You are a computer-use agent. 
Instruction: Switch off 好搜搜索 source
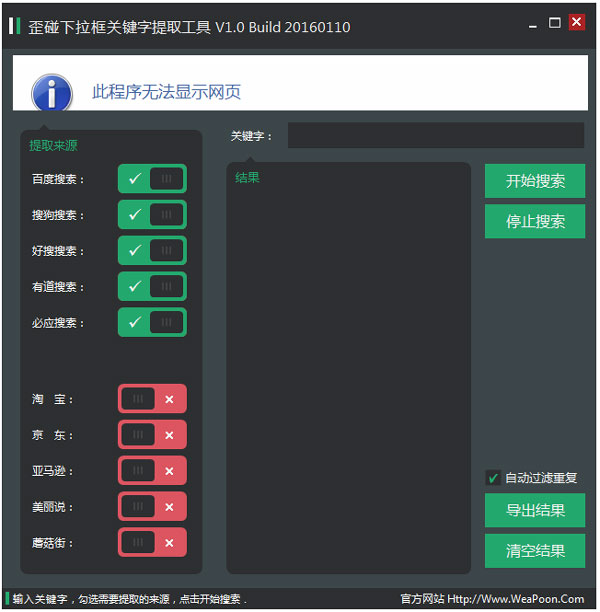pyautogui.click(x=152, y=251)
